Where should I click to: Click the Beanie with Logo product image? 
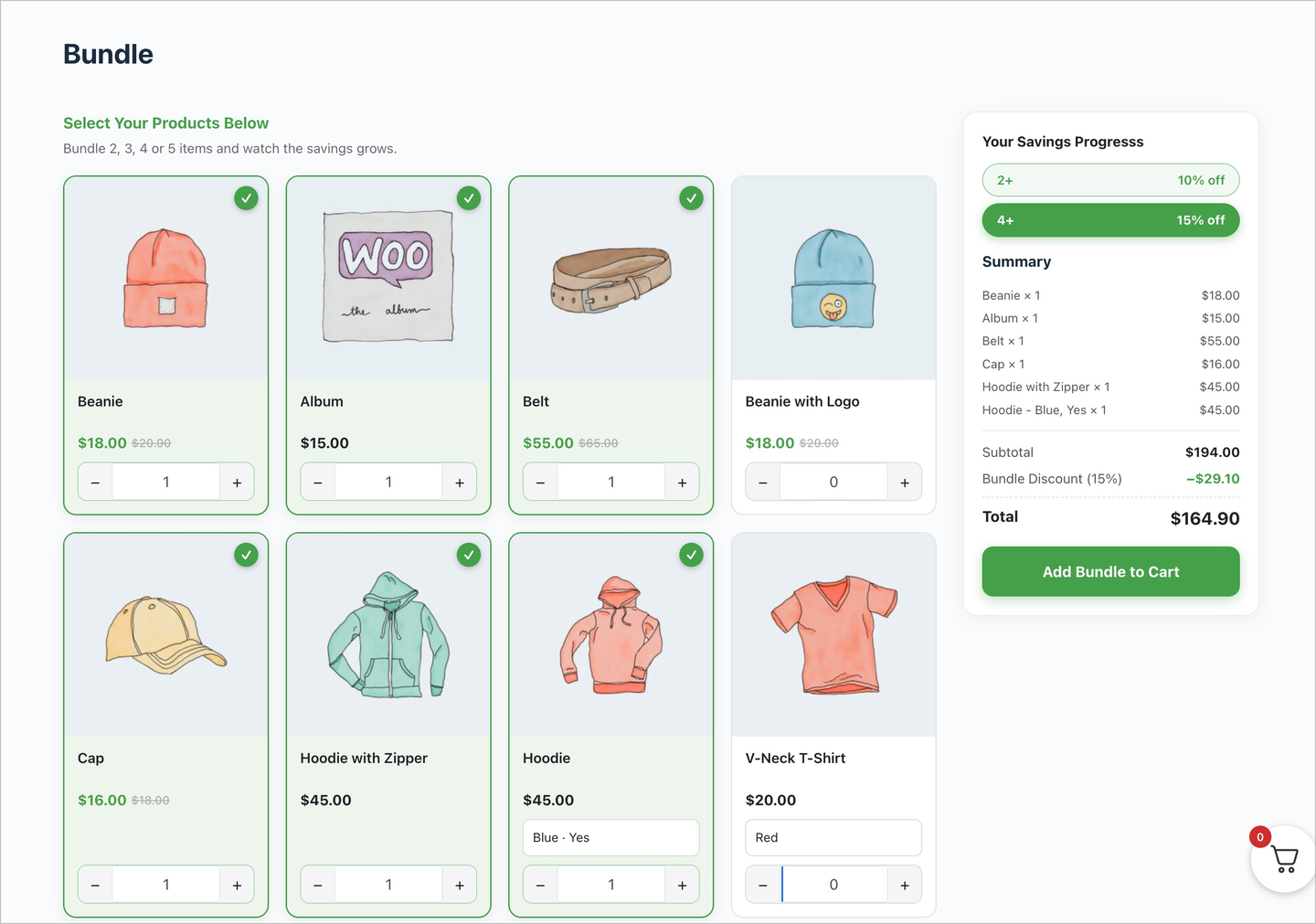point(833,278)
